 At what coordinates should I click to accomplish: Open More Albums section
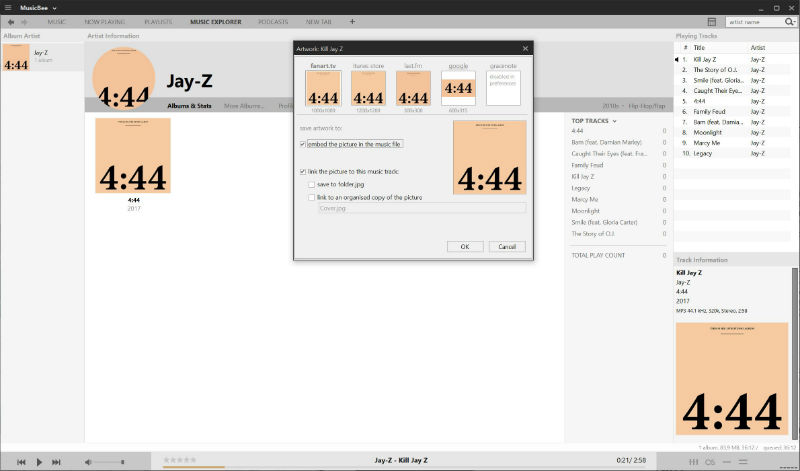coord(244,106)
